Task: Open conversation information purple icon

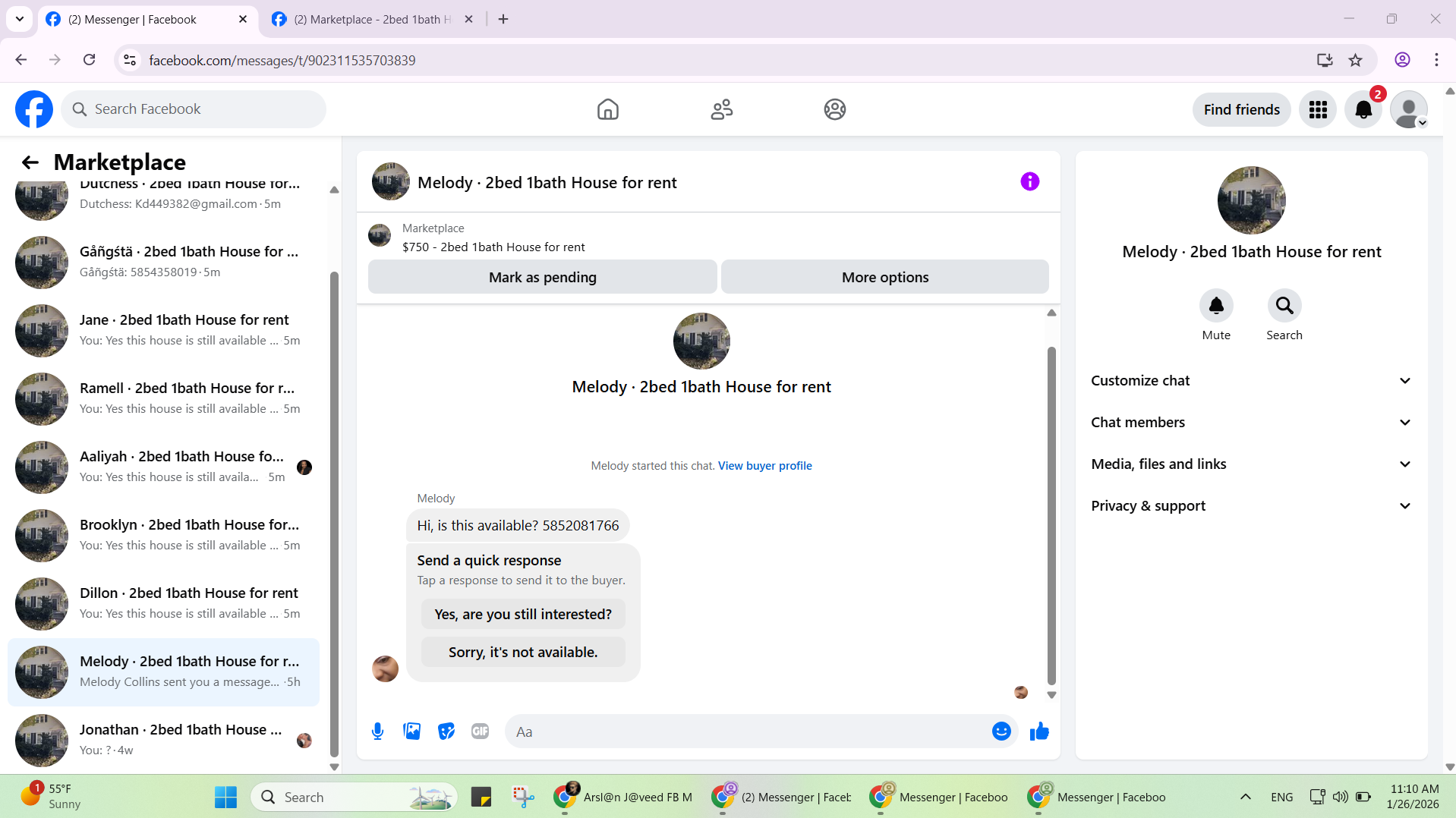Action: coord(1029,181)
